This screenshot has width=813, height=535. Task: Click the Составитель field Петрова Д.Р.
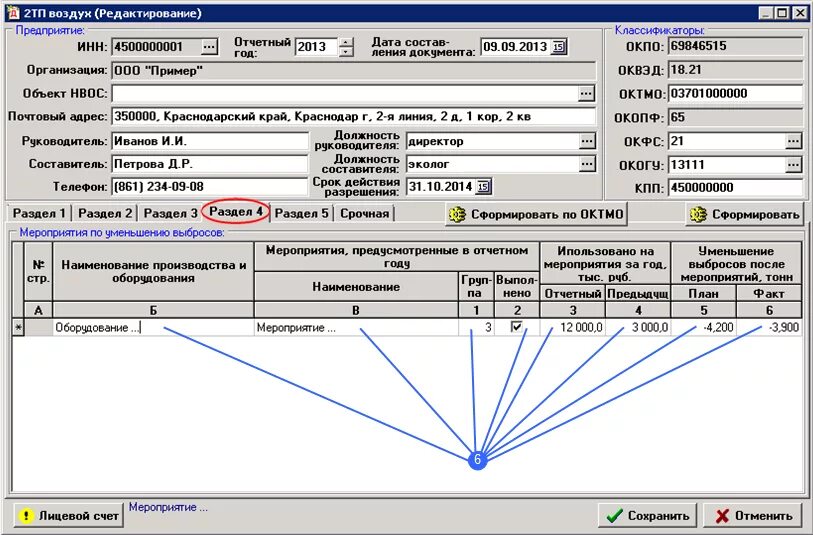[x=209, y=164]
